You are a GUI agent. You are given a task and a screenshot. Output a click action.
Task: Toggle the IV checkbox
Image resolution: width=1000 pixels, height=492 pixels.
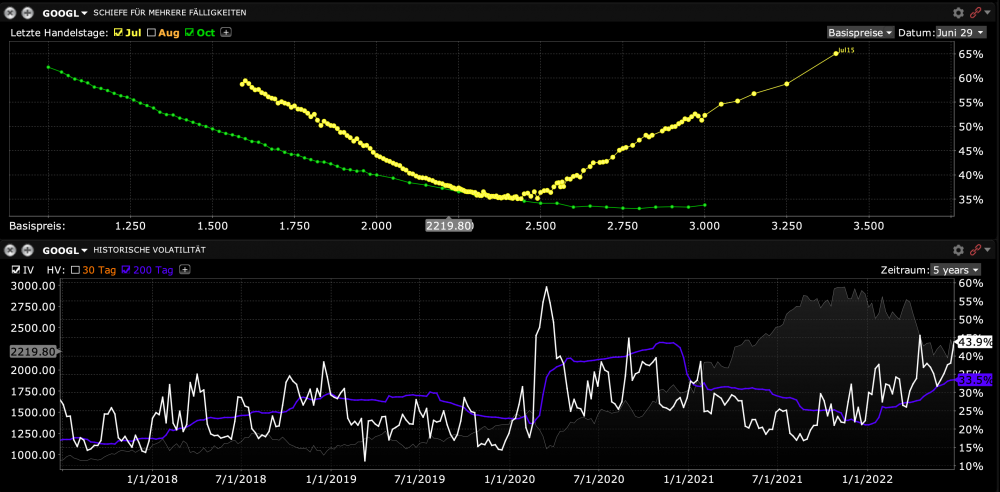click(x=13, y=269)
